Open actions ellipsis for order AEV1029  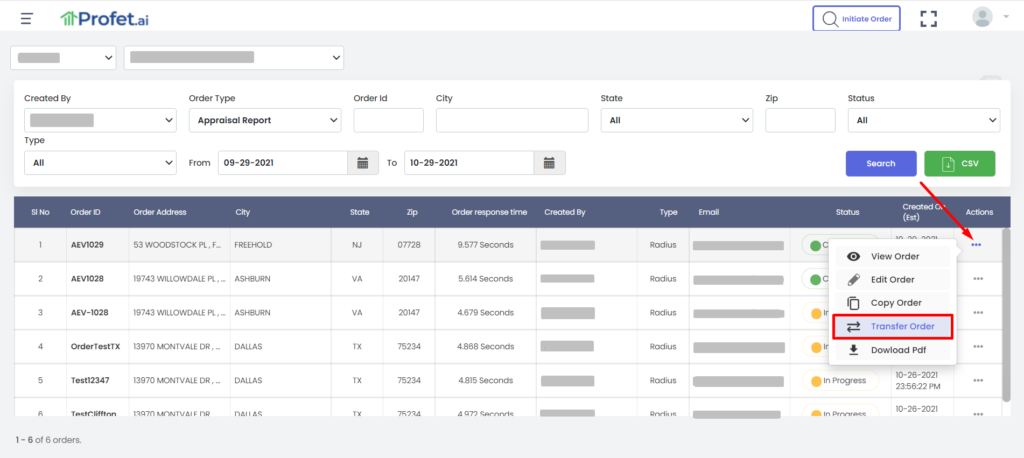[x=976, y=245]
